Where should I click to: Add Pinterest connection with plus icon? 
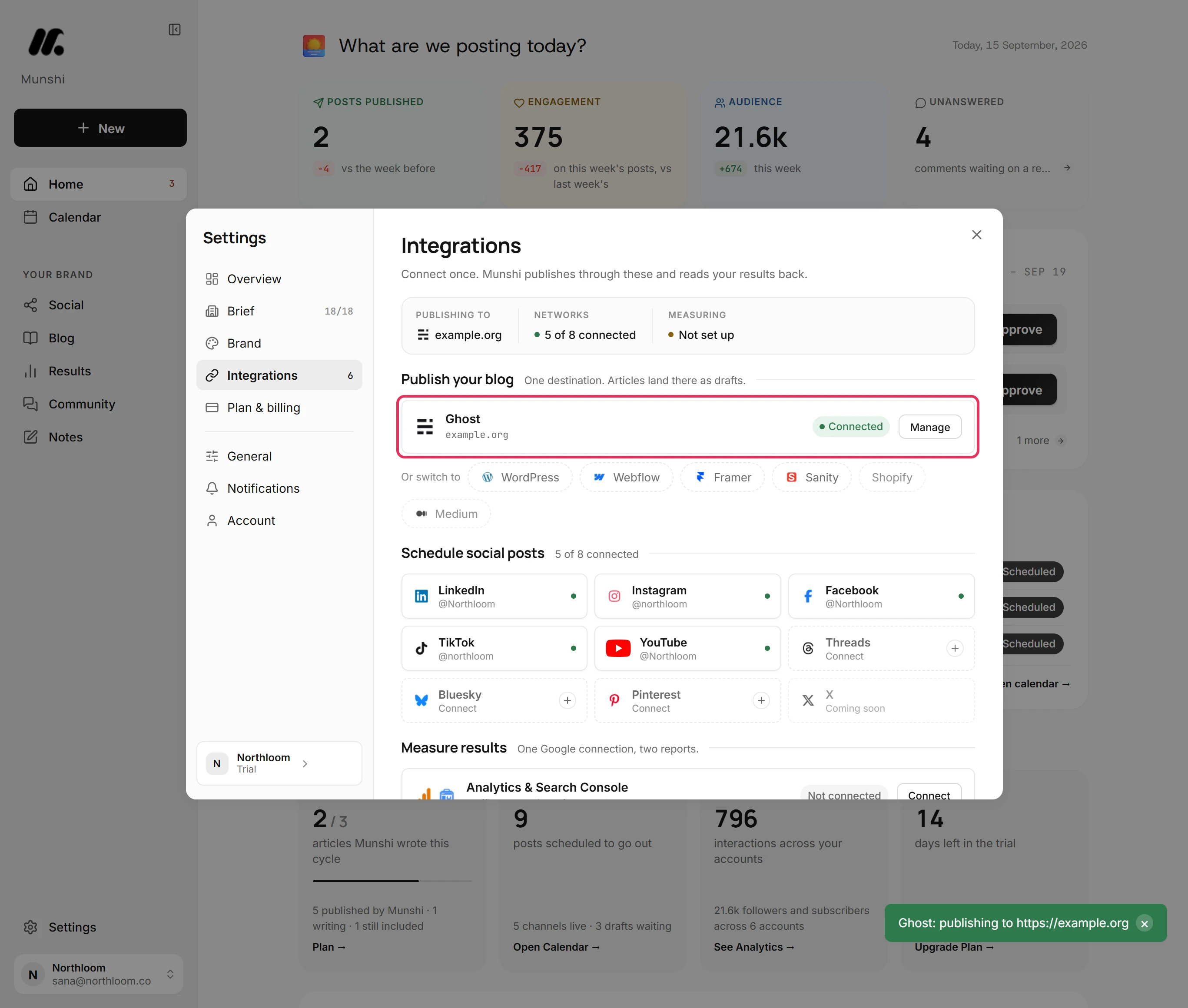coord(761,700)
